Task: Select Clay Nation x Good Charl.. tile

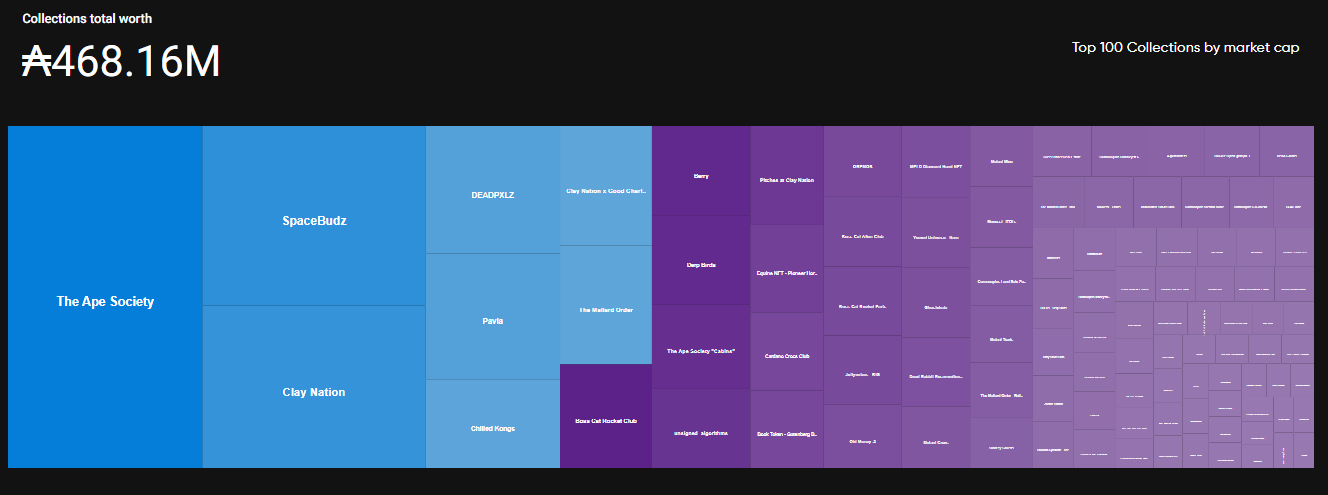Action: [x=606, y=186]
